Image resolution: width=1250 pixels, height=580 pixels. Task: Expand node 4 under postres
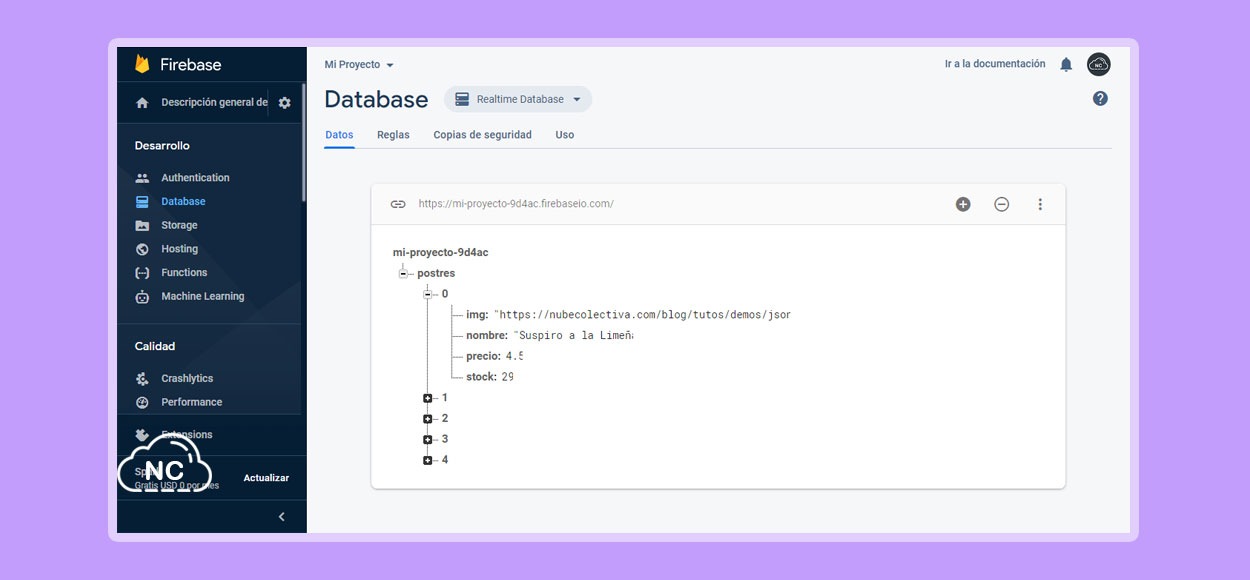pos(428,460)
